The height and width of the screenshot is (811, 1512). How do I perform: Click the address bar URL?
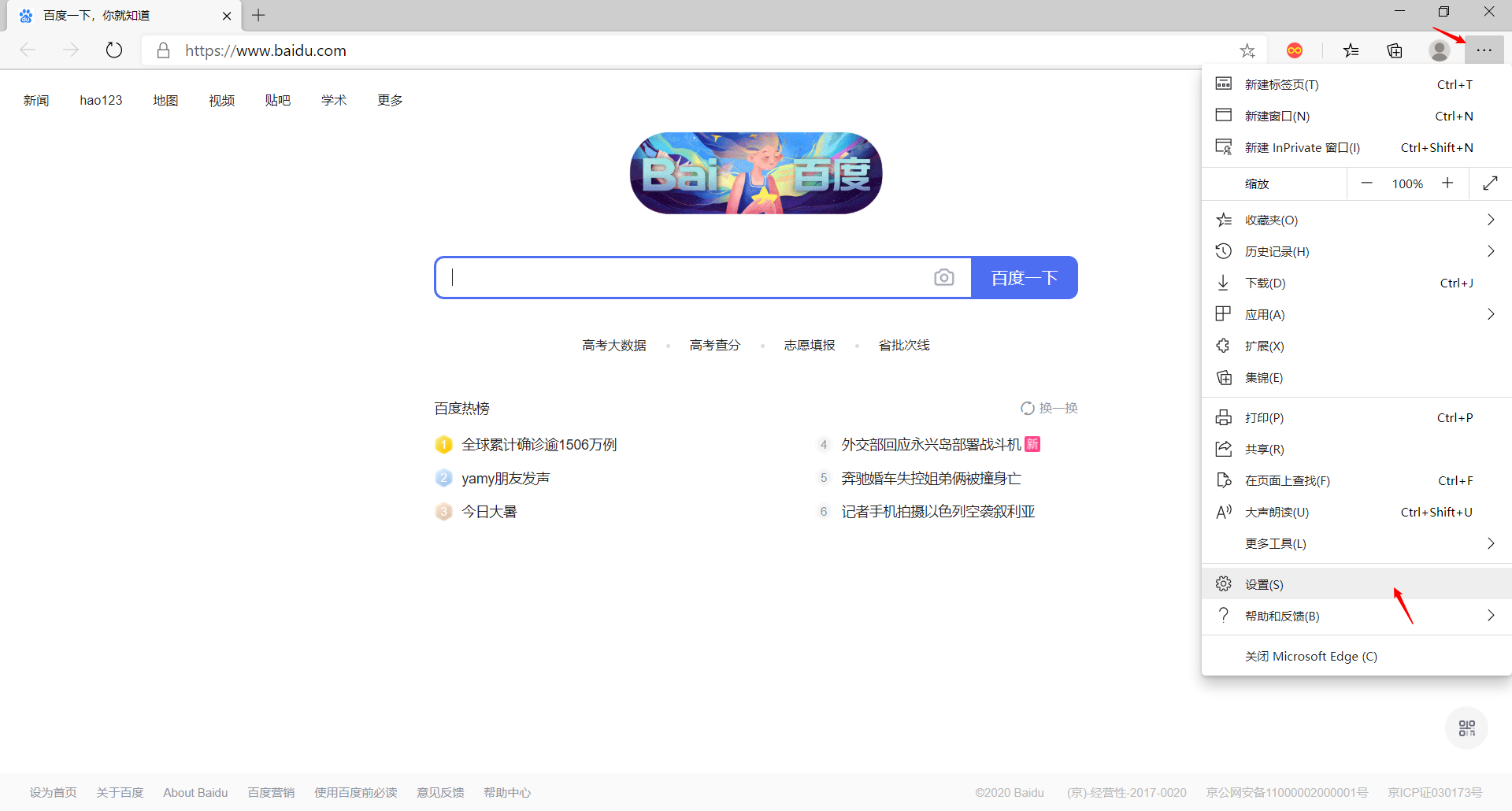pyautogui.click(x=265, y=50)
